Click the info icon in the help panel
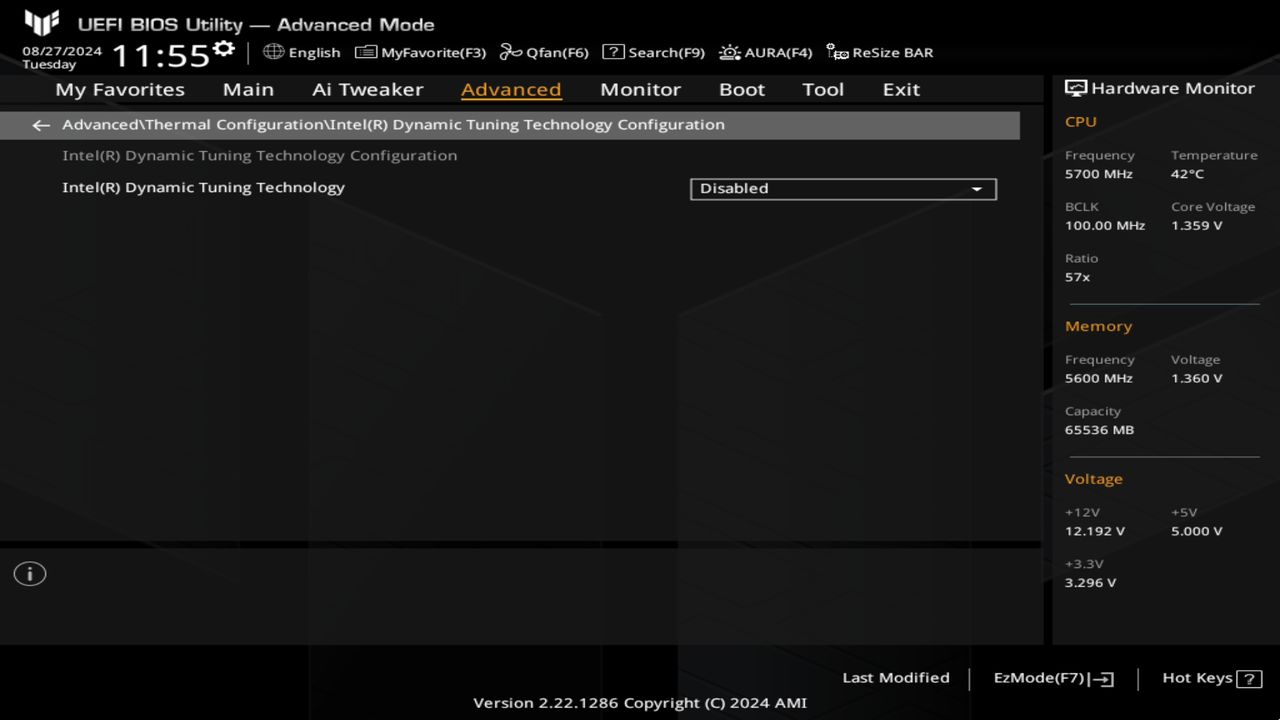1280x720 pixels. [x=30, y=574]
